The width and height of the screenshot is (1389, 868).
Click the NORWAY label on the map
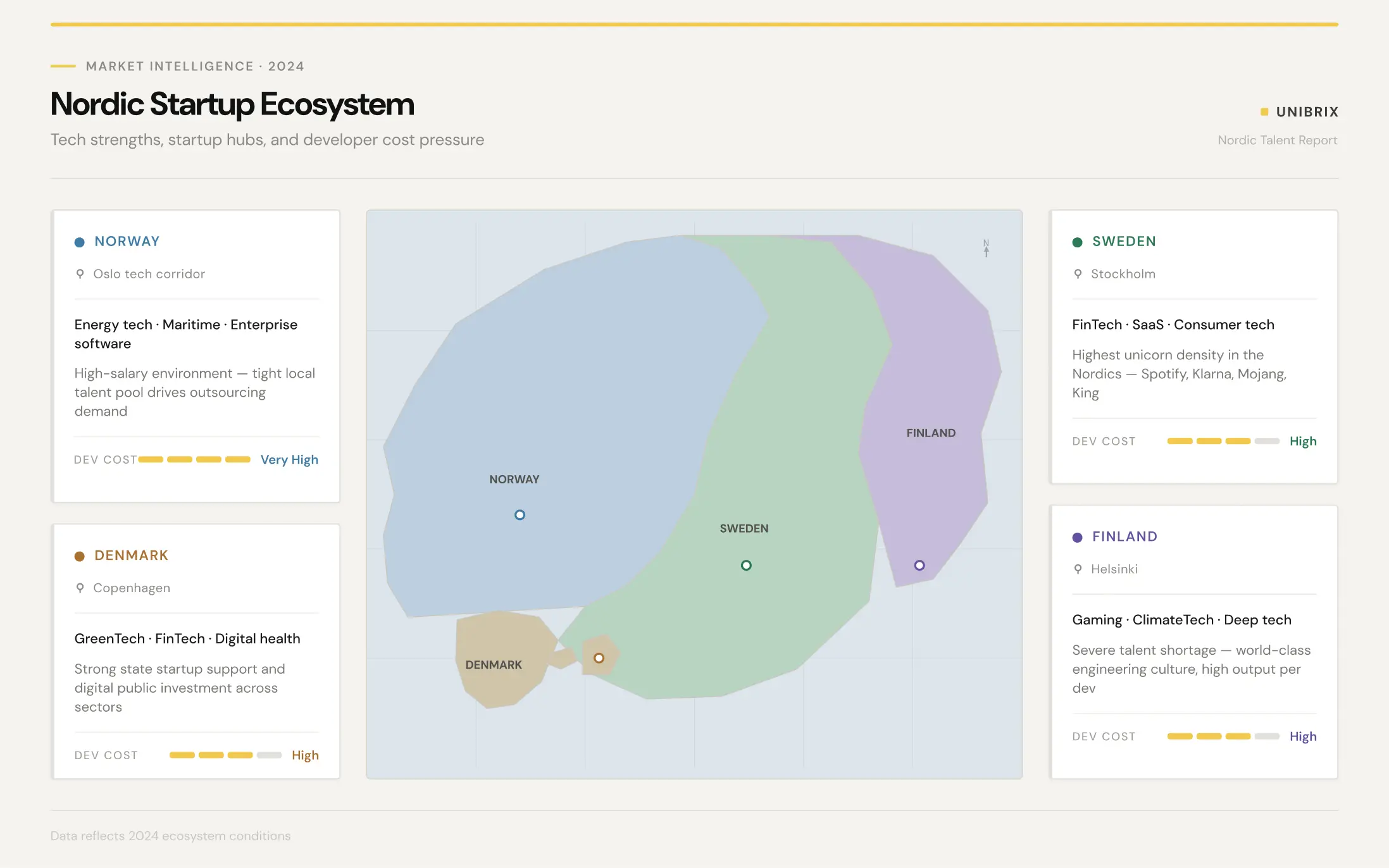[514, 480]
